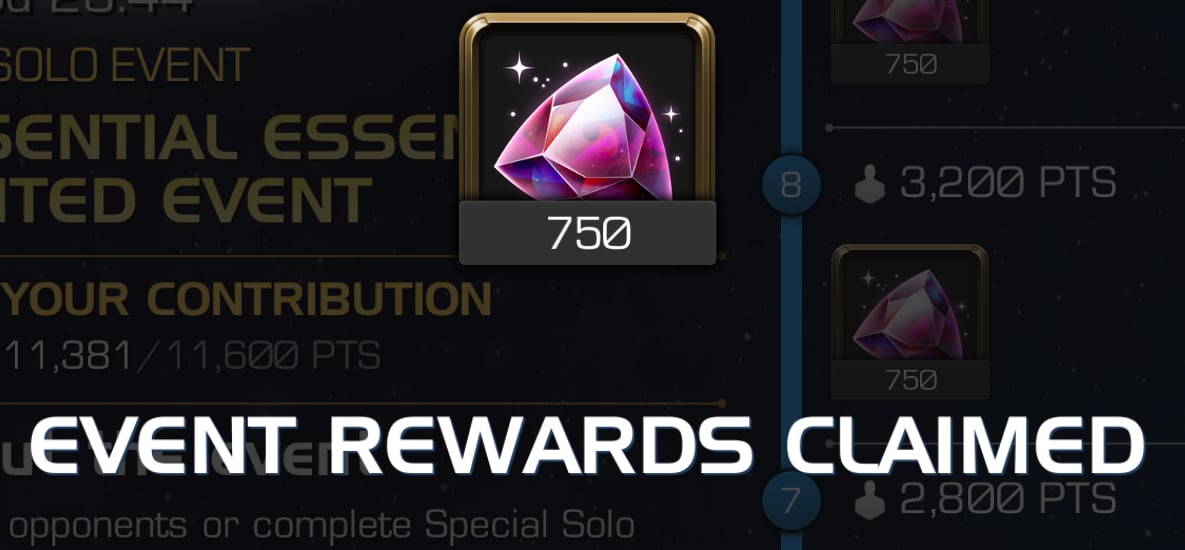Image resolution: width=1185 pixels, height=550 pixels.
Task: Click the 750 label beneath the dimmed middle crystal
Action: pos(910,380)
